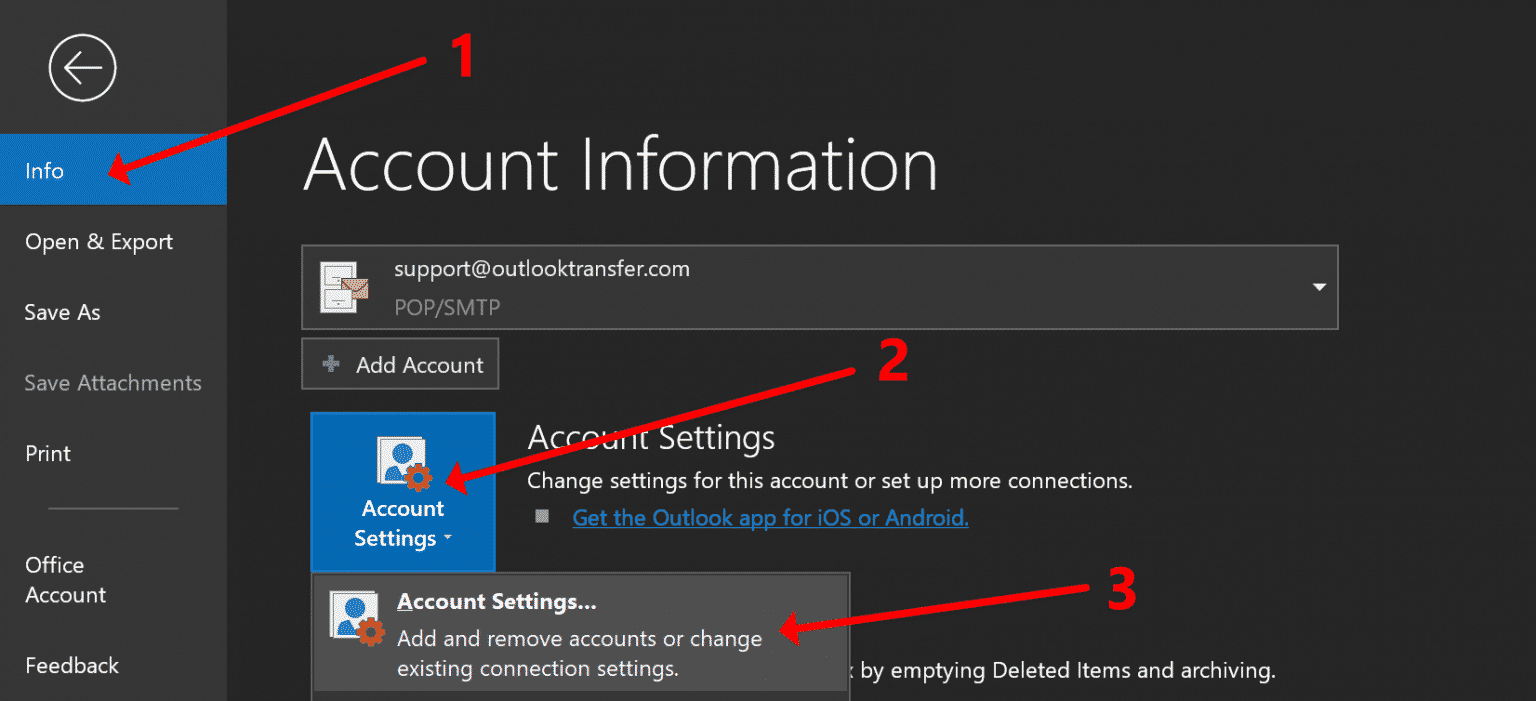Open the Print section
This screenshot has height=701, width=1536.
[x=47, y=453]
